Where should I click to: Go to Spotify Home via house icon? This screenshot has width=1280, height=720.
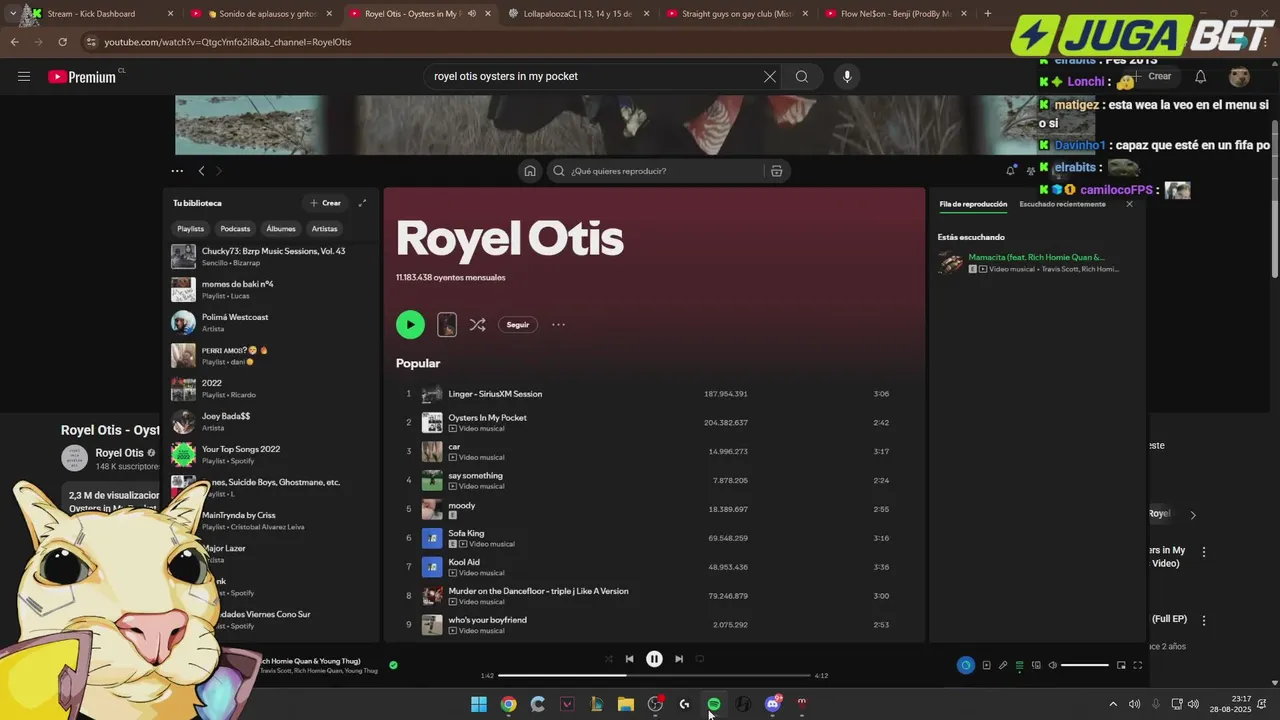coord(530,171)
